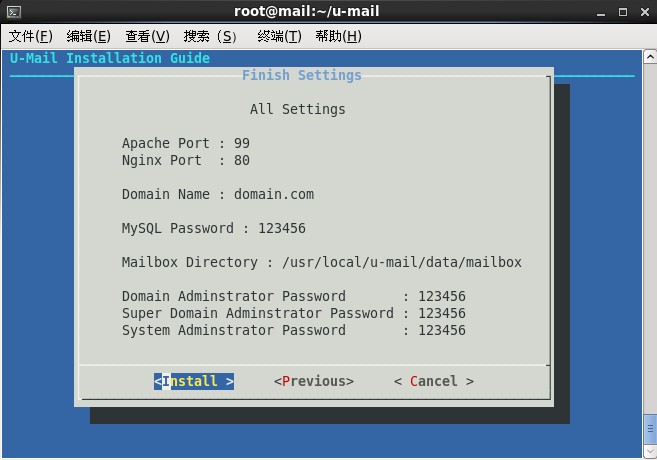Close the terminal window
The height and width of the screenshot is (460, 657).
click(643, 12)
